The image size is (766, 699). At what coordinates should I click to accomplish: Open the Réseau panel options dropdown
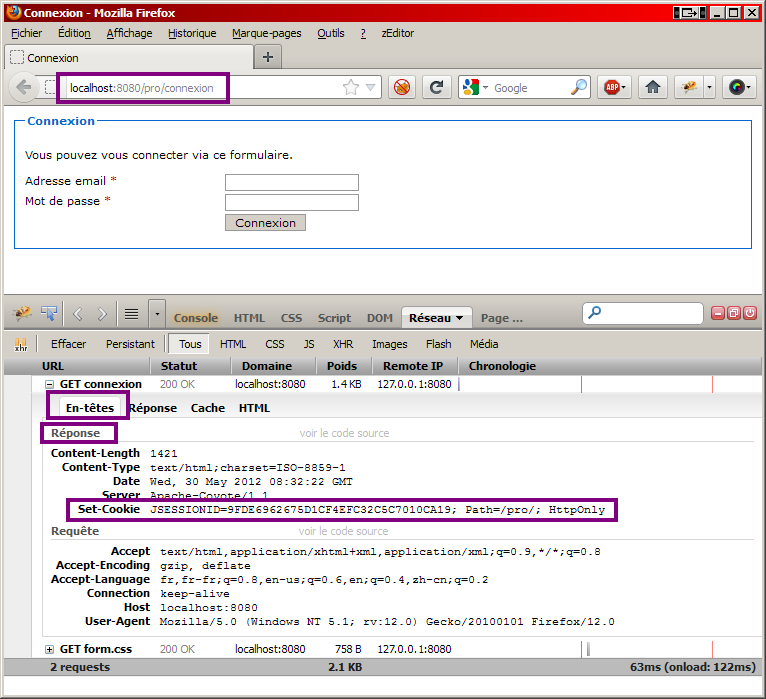point(460,318)
